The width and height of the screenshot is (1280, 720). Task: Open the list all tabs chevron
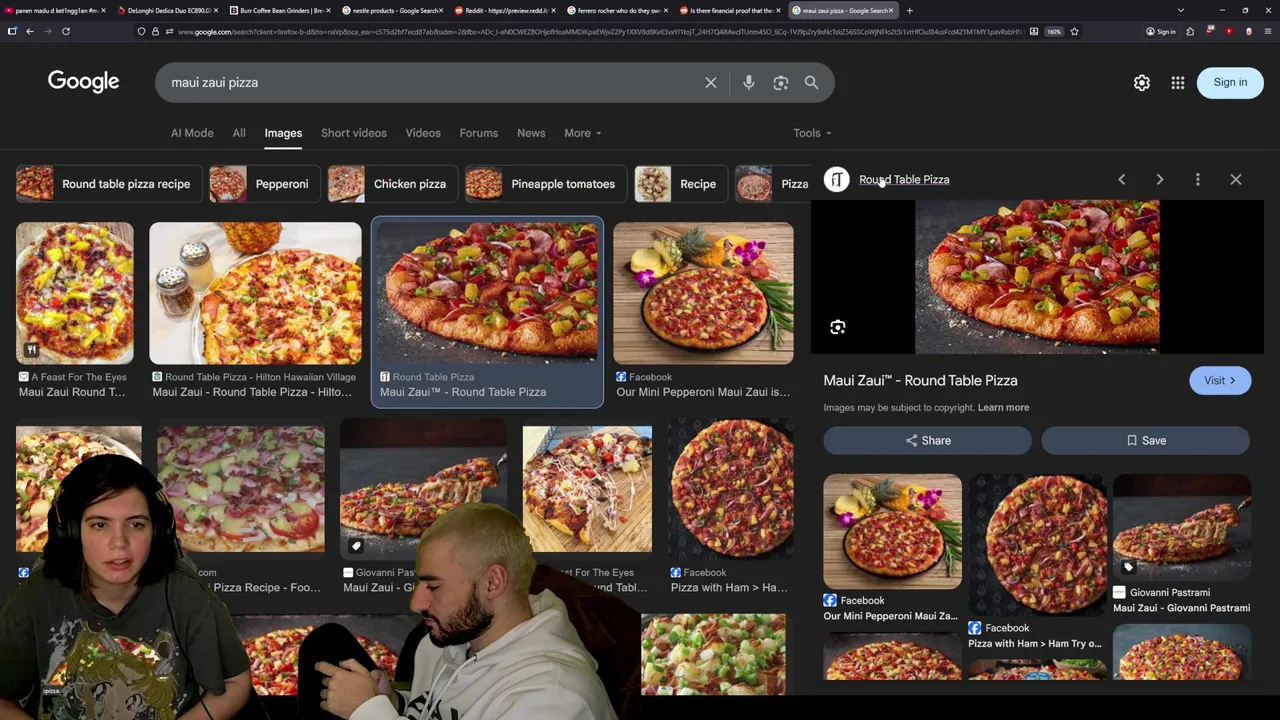pos(1181,10)
